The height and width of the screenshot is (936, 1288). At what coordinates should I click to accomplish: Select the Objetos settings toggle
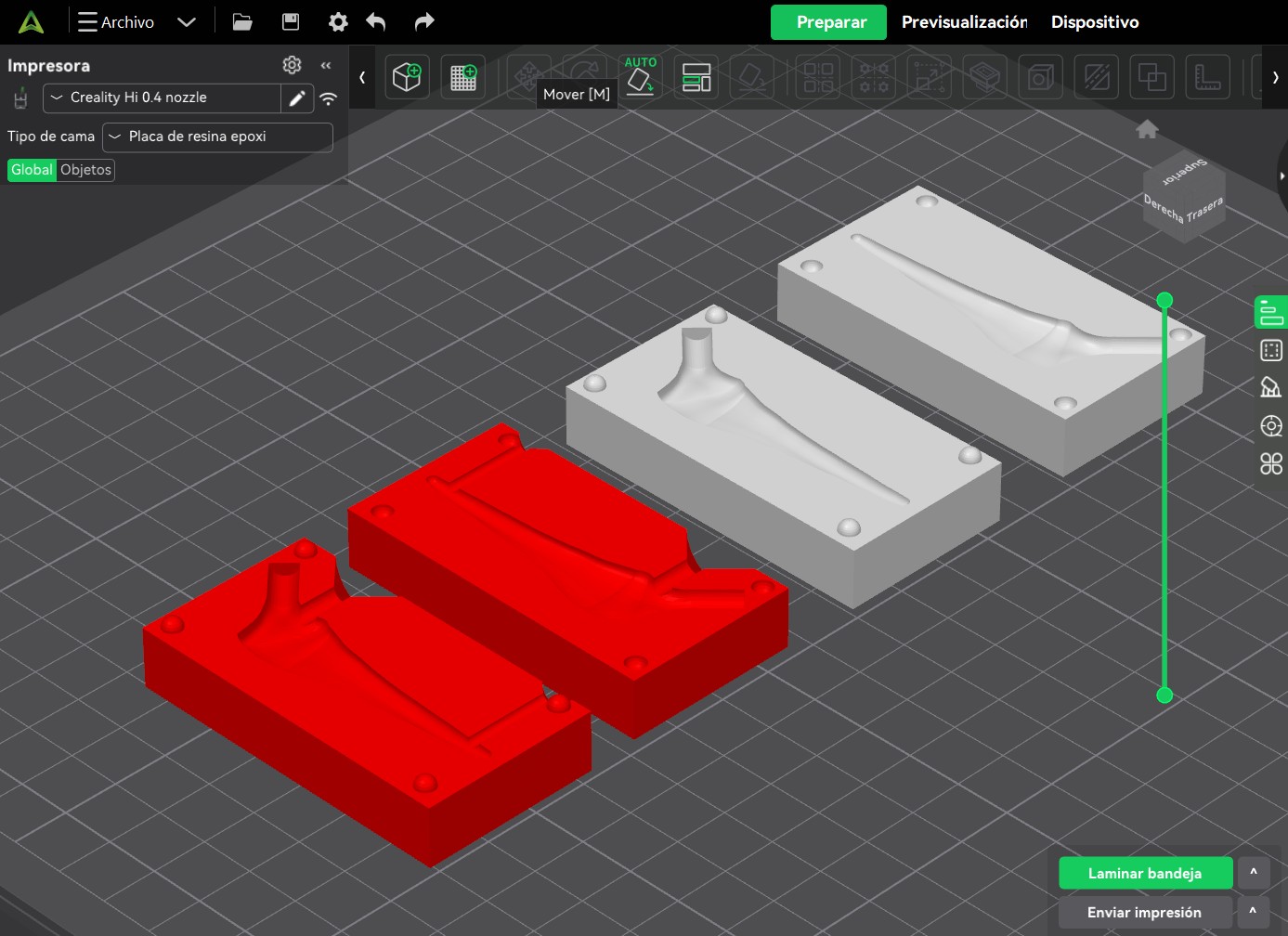[85, 170]
